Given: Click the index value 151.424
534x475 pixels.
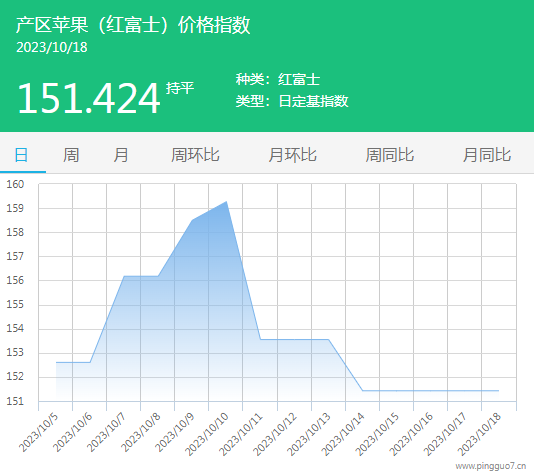Looking at the screenshot, I should point(89,98).
